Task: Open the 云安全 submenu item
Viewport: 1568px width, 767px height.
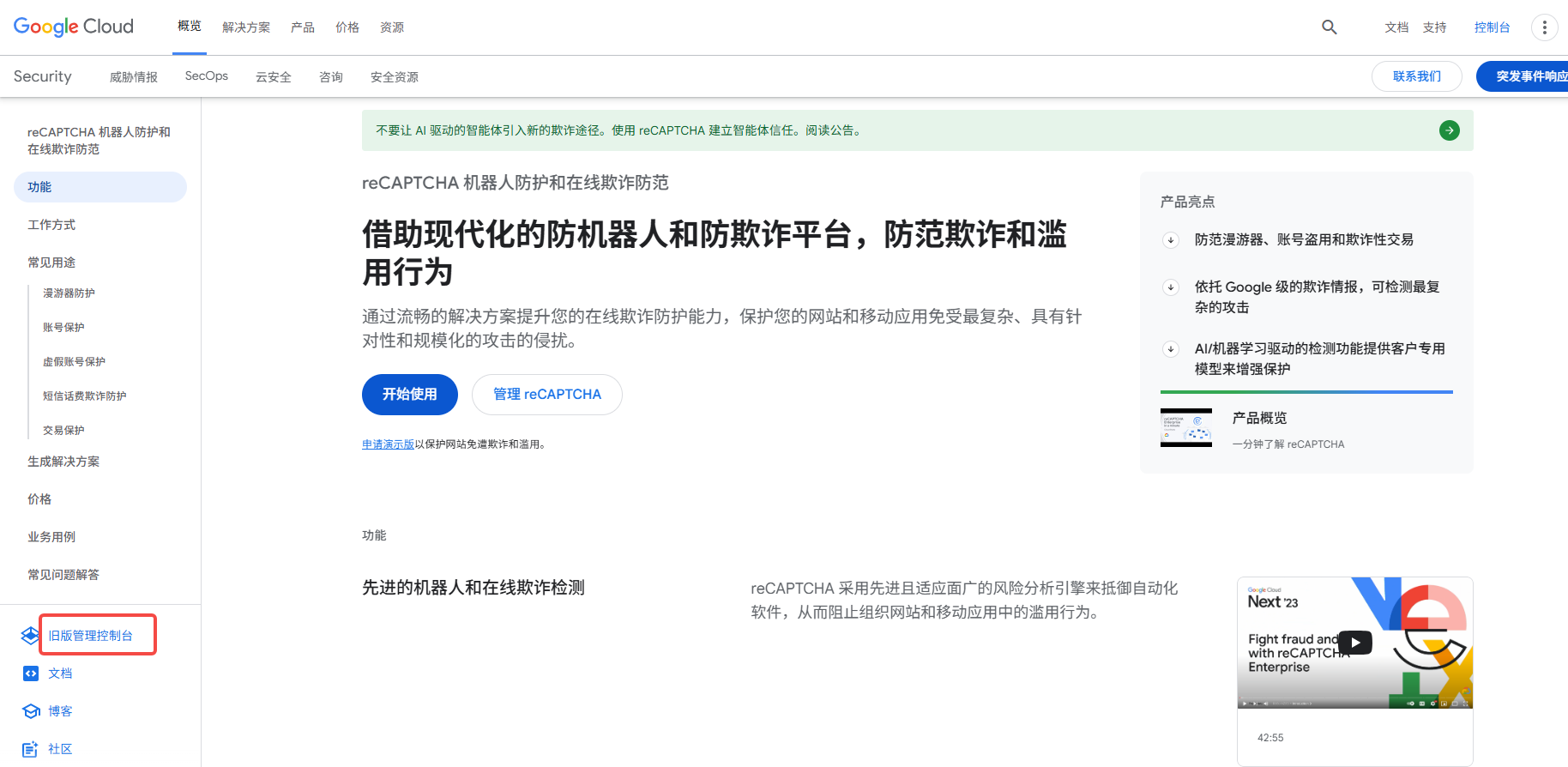Action: click(x=274, y=77)
